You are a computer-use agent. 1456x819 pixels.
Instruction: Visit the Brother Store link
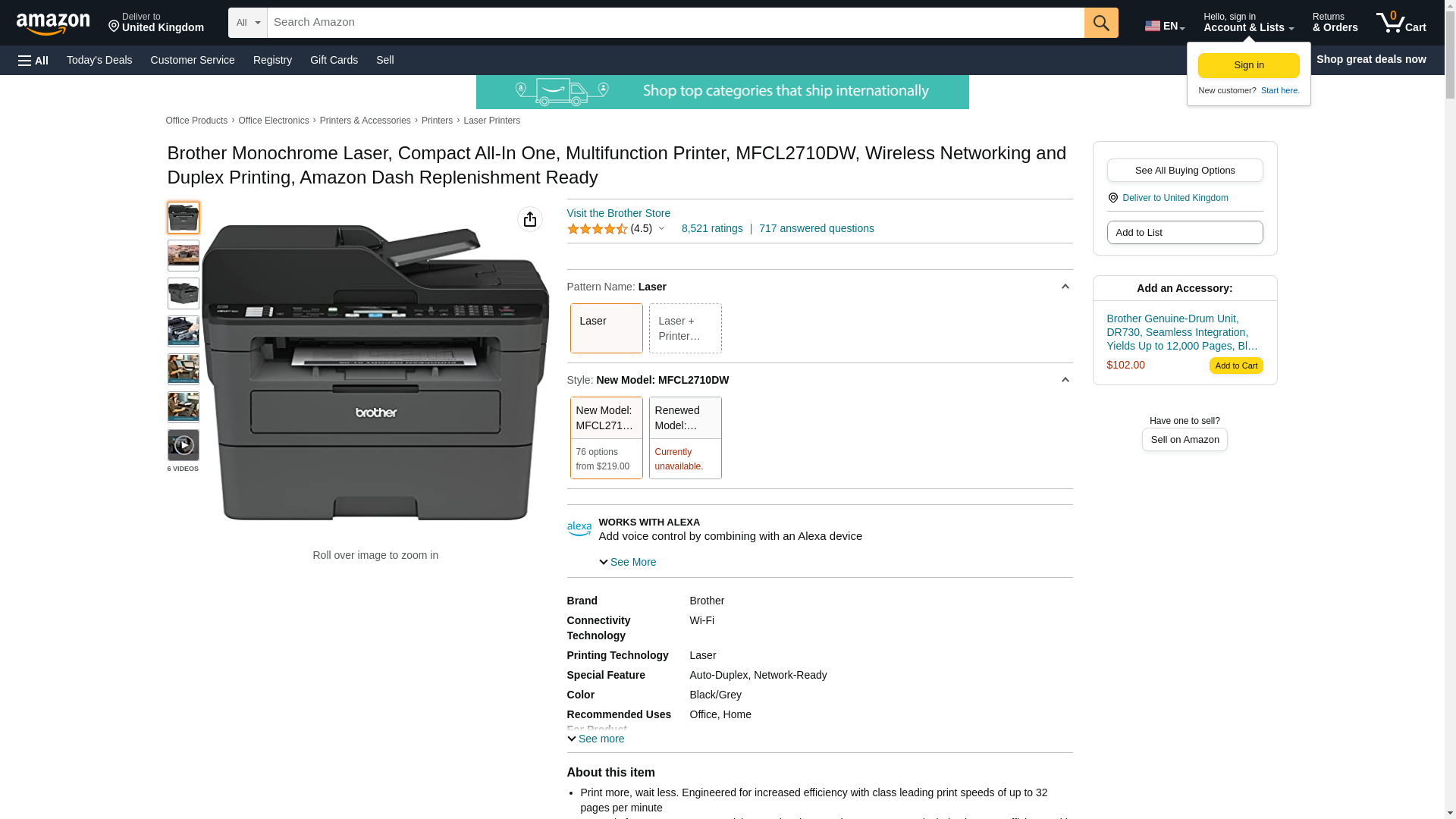[618, 213]
